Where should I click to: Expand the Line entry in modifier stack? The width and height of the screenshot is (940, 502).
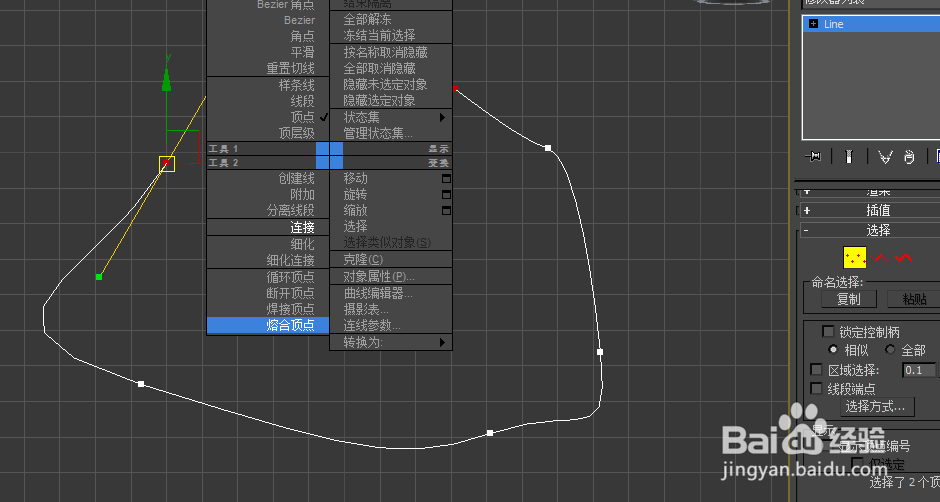(813, 23)
